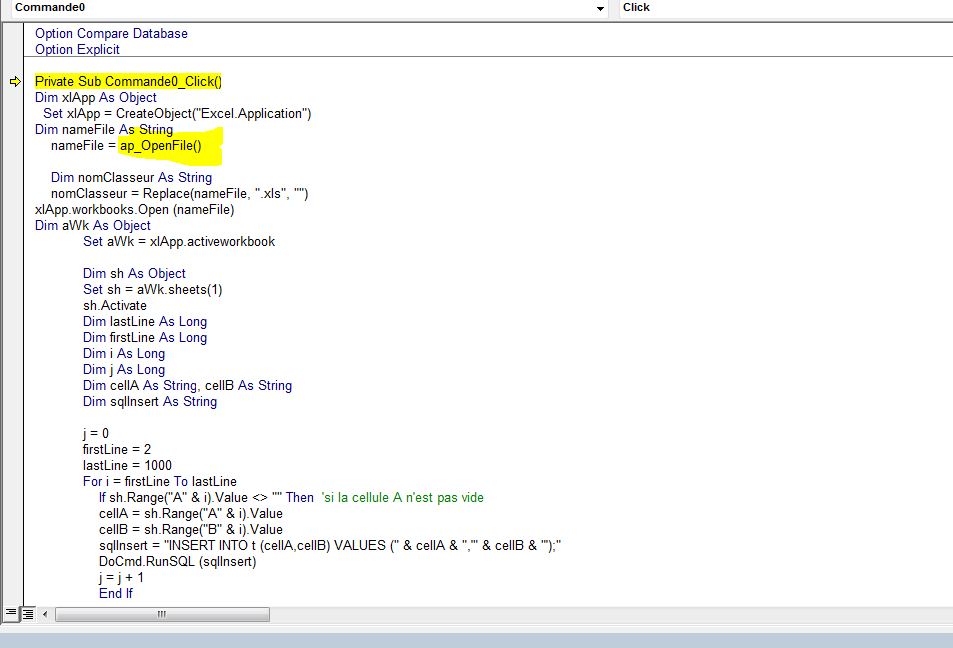The width and height of the screenshot is (953, 648).
Task: Click the 'firstLine = 2' line
Action: tap(117, 449)
